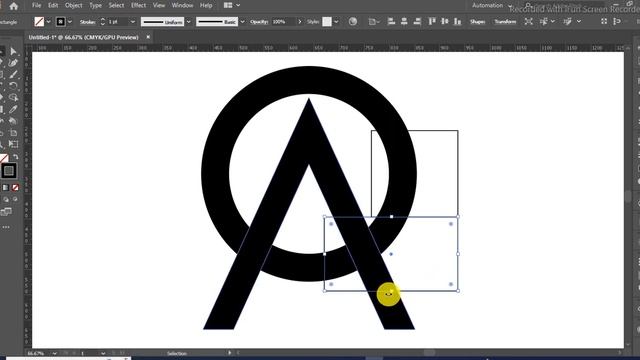Image resolution: width=640 pixels, height=360 pixels.
Task: Select the Eyedropper tool
Action: [13, 109]
